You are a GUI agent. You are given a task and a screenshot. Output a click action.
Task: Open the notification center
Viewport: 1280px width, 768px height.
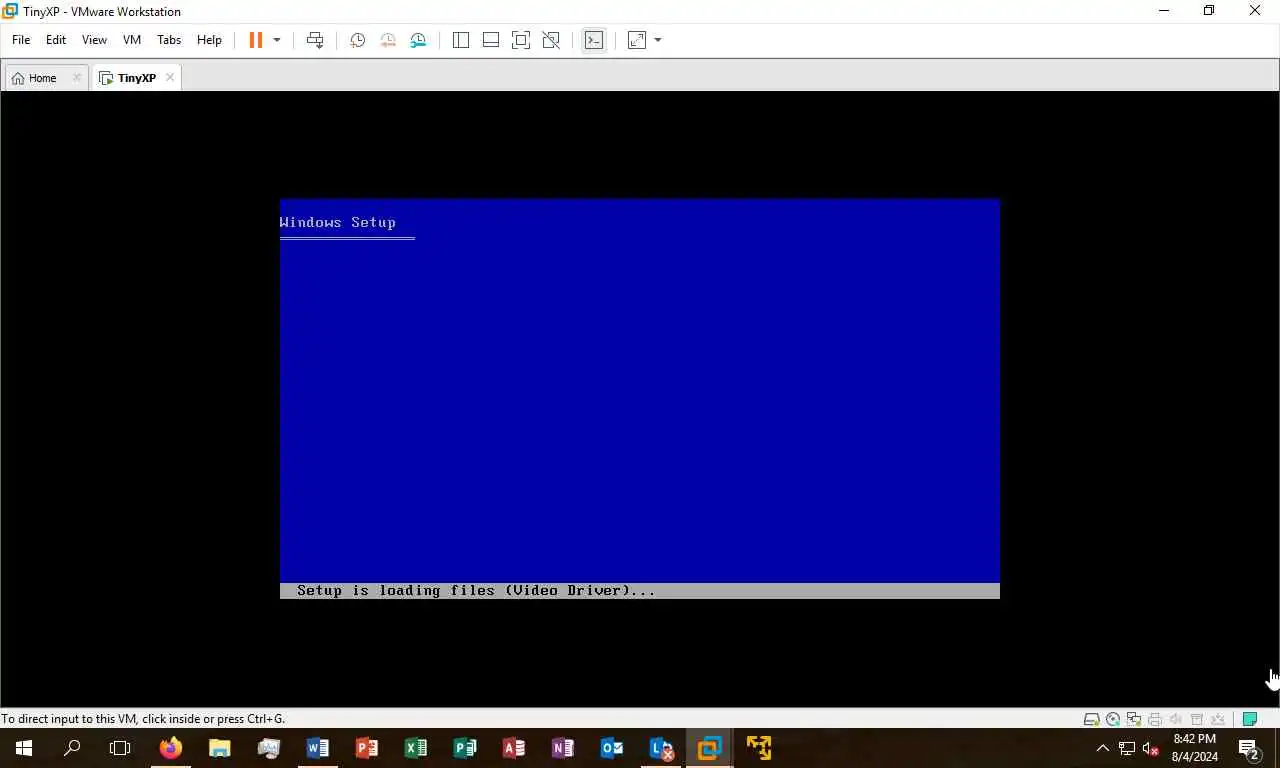click(x=1249, y=748)
